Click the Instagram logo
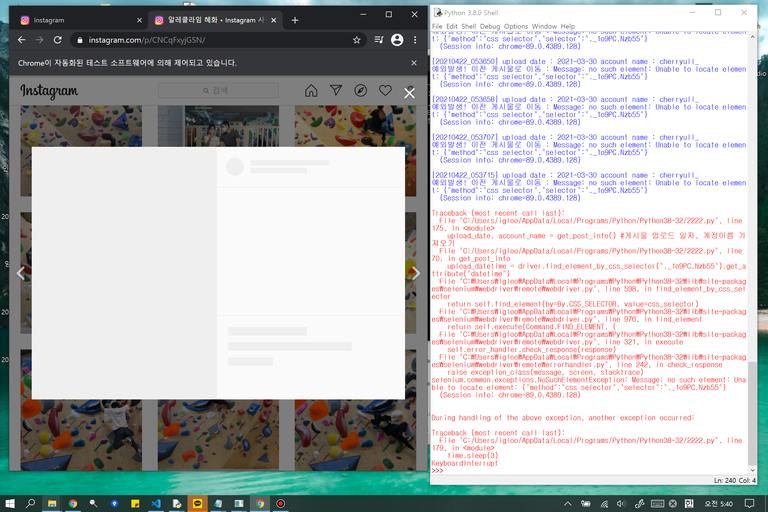 [x=49, y=91]
